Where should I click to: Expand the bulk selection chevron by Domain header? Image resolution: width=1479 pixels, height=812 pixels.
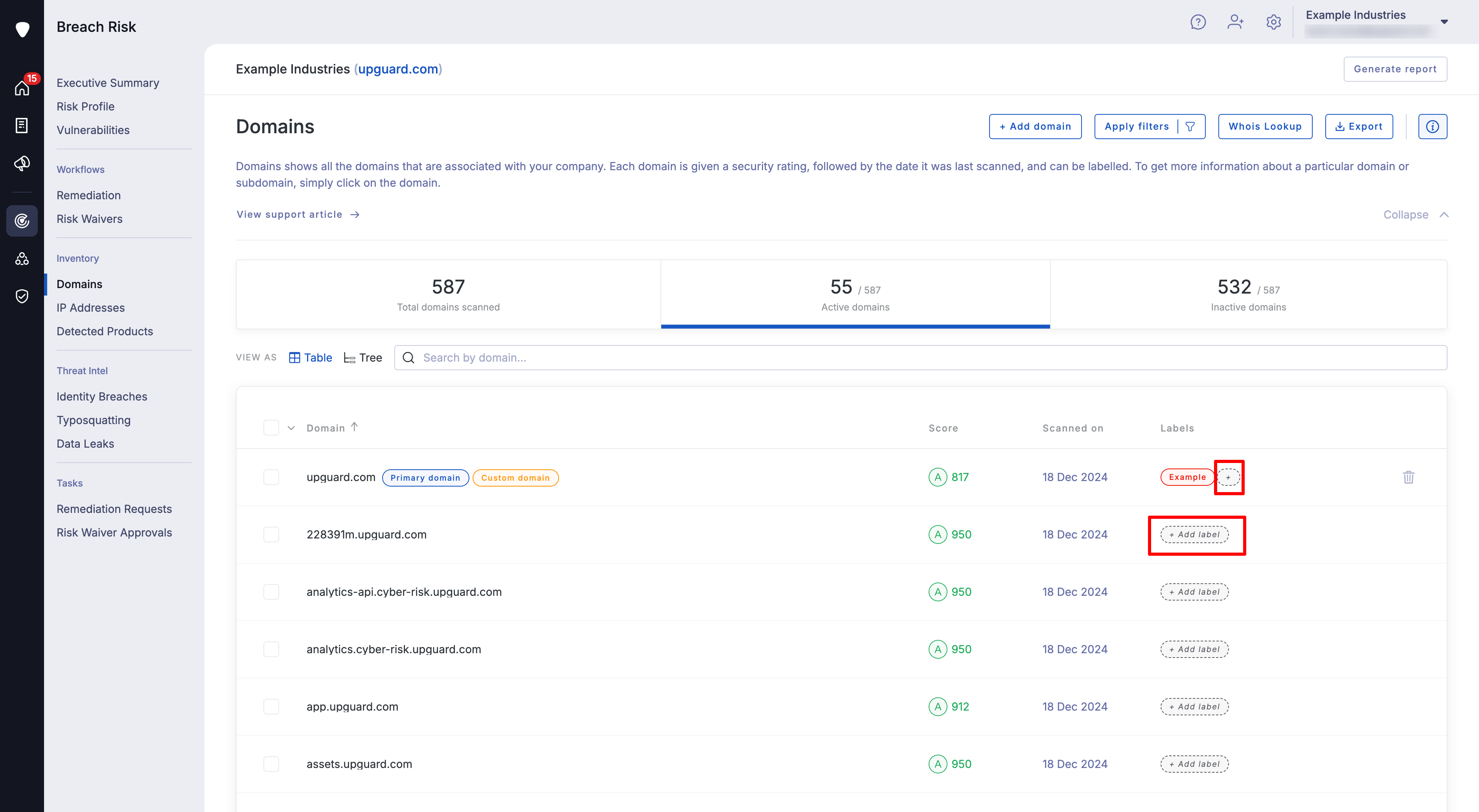click(291, 428)
